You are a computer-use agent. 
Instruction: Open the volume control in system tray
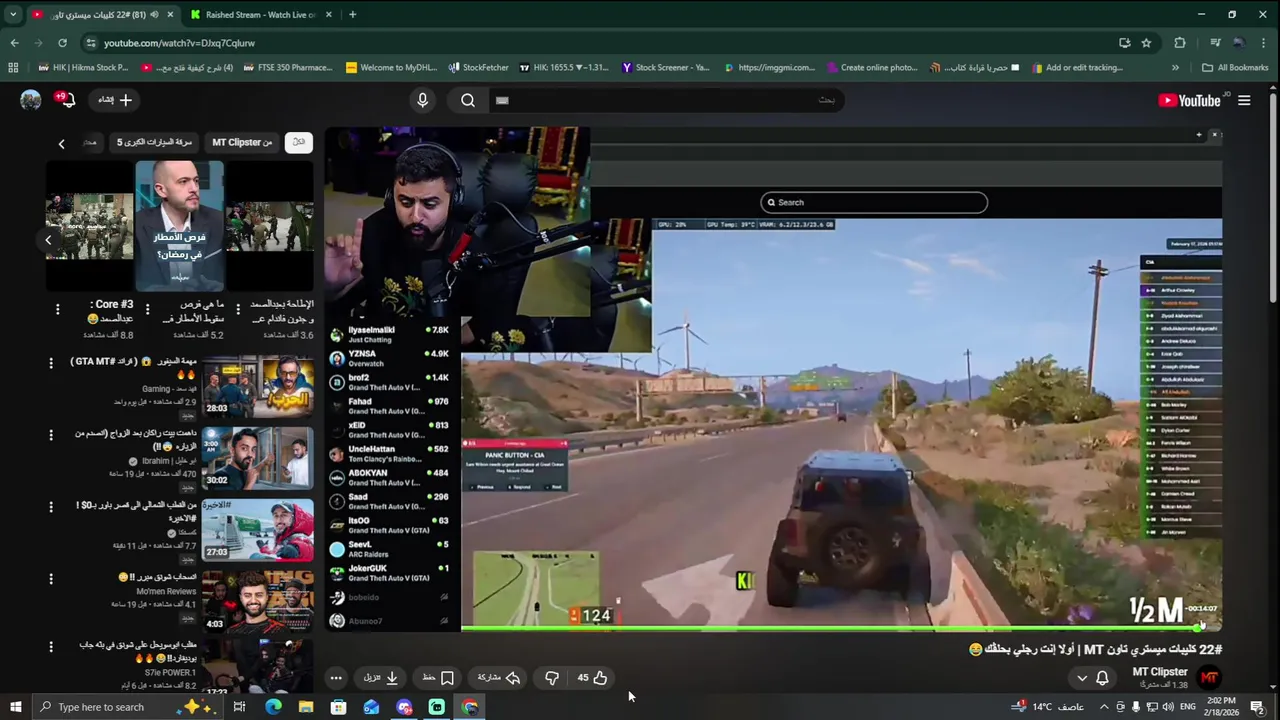[x=1168, y=707]
